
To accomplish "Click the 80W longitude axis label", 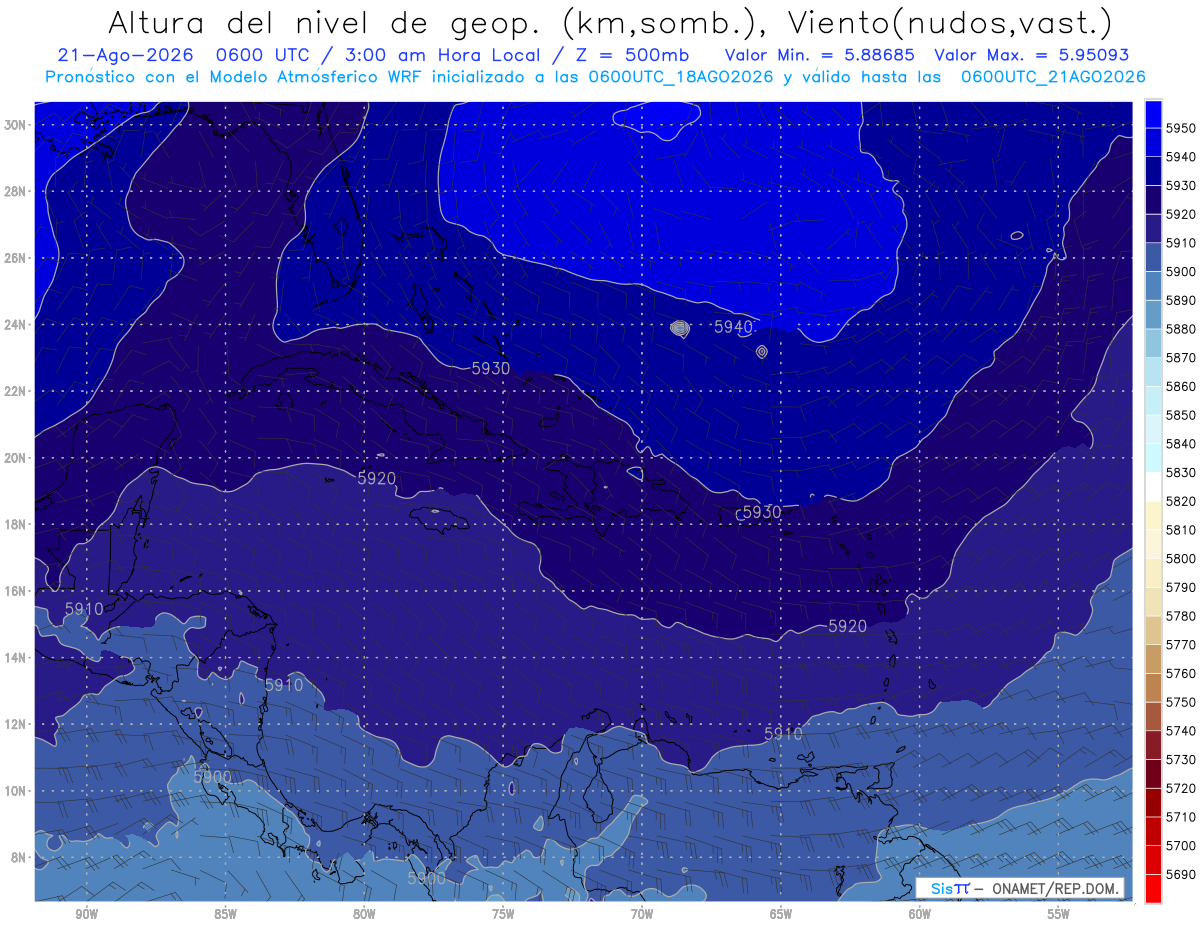I will (364, 915).
